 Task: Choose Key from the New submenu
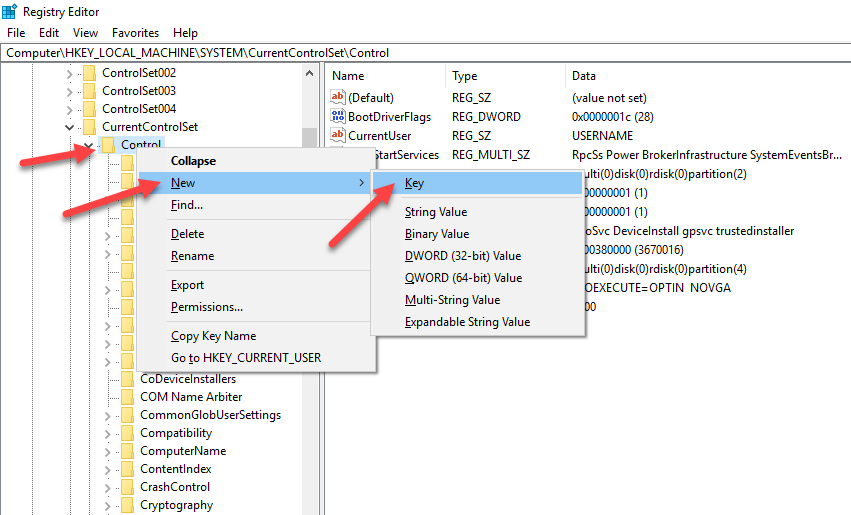[x=414, y=183]
